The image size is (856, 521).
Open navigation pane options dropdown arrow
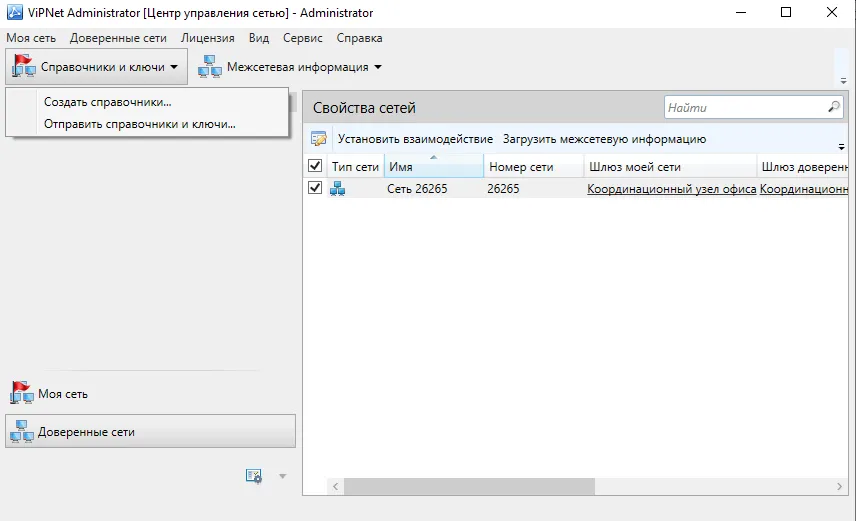coord(282,476)
